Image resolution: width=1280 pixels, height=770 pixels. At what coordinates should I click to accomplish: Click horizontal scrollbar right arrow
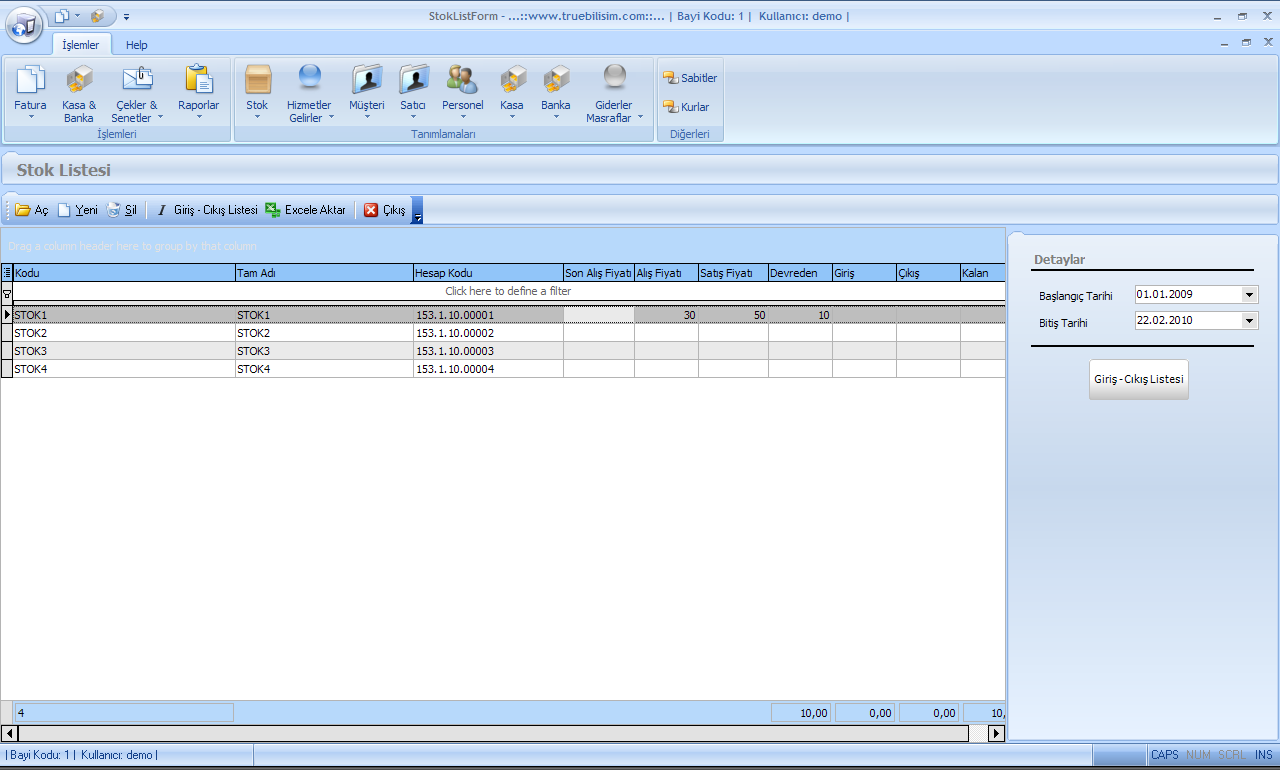(x=996, y=734)
